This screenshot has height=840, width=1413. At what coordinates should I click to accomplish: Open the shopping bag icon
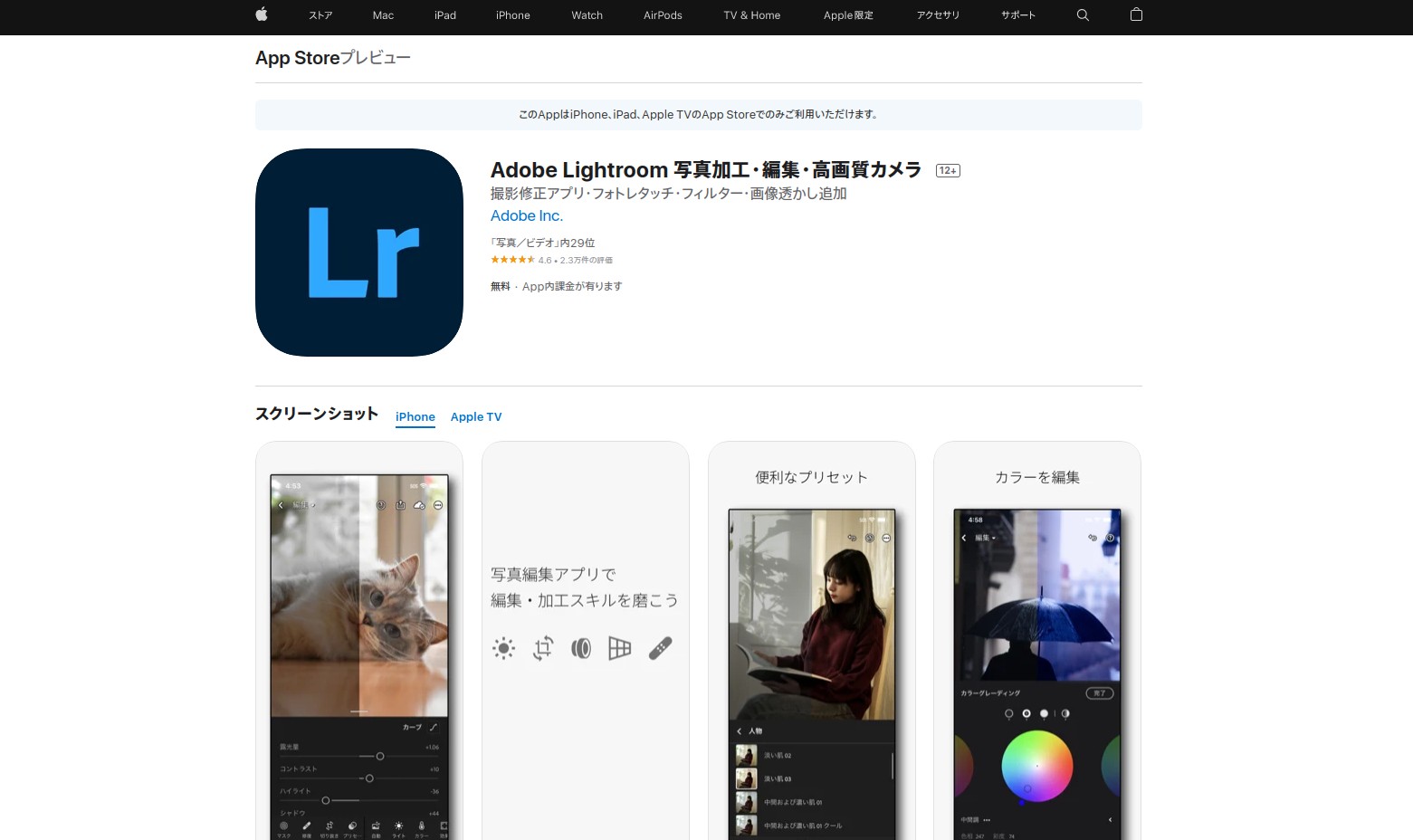point(1136,14)
